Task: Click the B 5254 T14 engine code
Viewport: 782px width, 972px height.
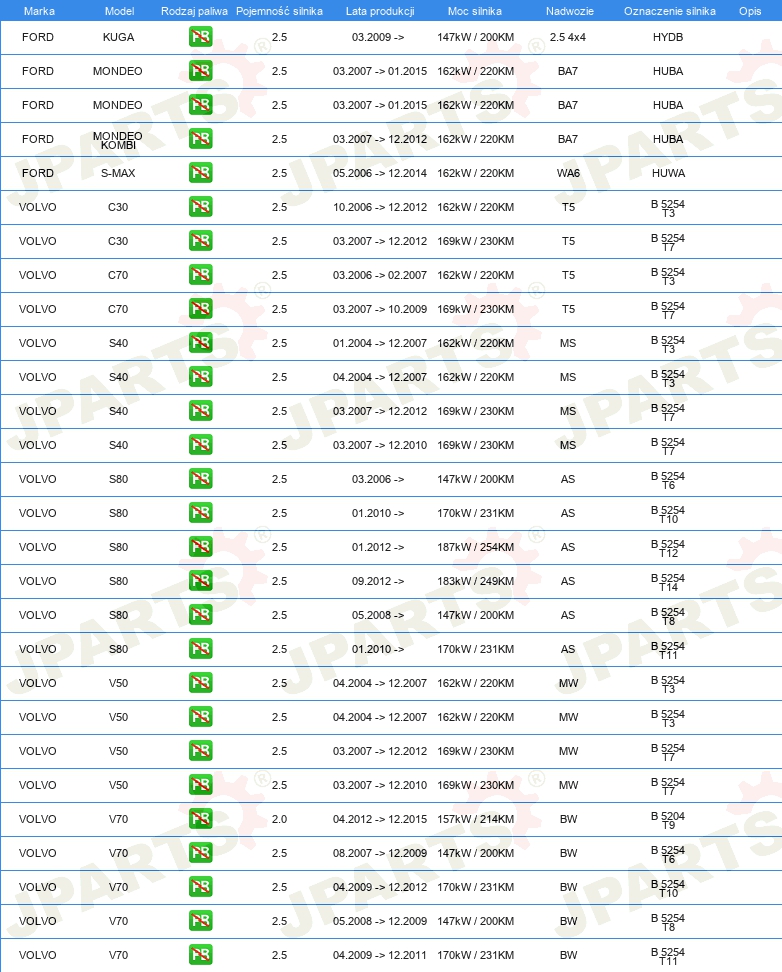Action: point(668,582)
